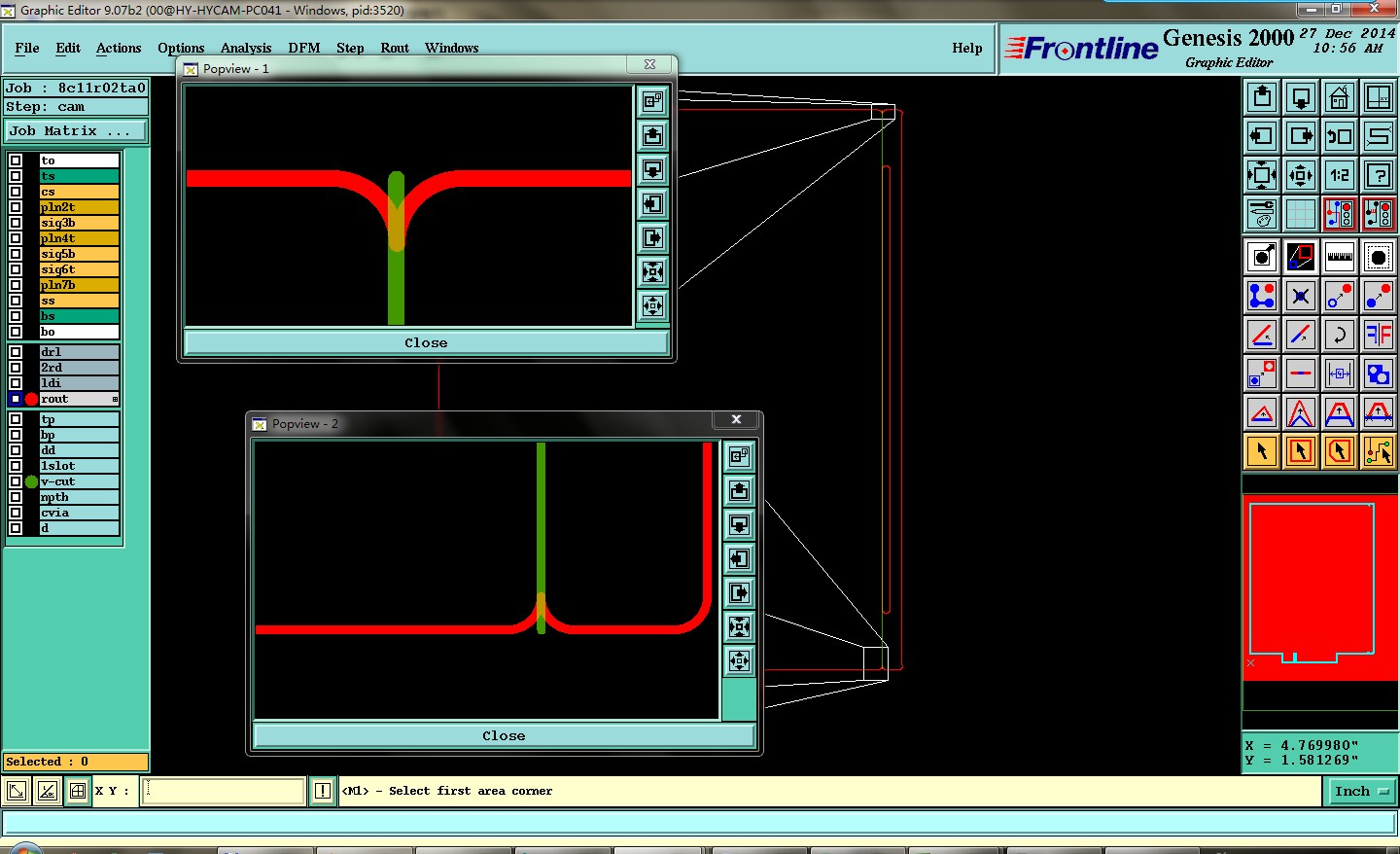Toggle the checkbox for layer v-cut
This screenshot has height=854, width=1400.
16,481
